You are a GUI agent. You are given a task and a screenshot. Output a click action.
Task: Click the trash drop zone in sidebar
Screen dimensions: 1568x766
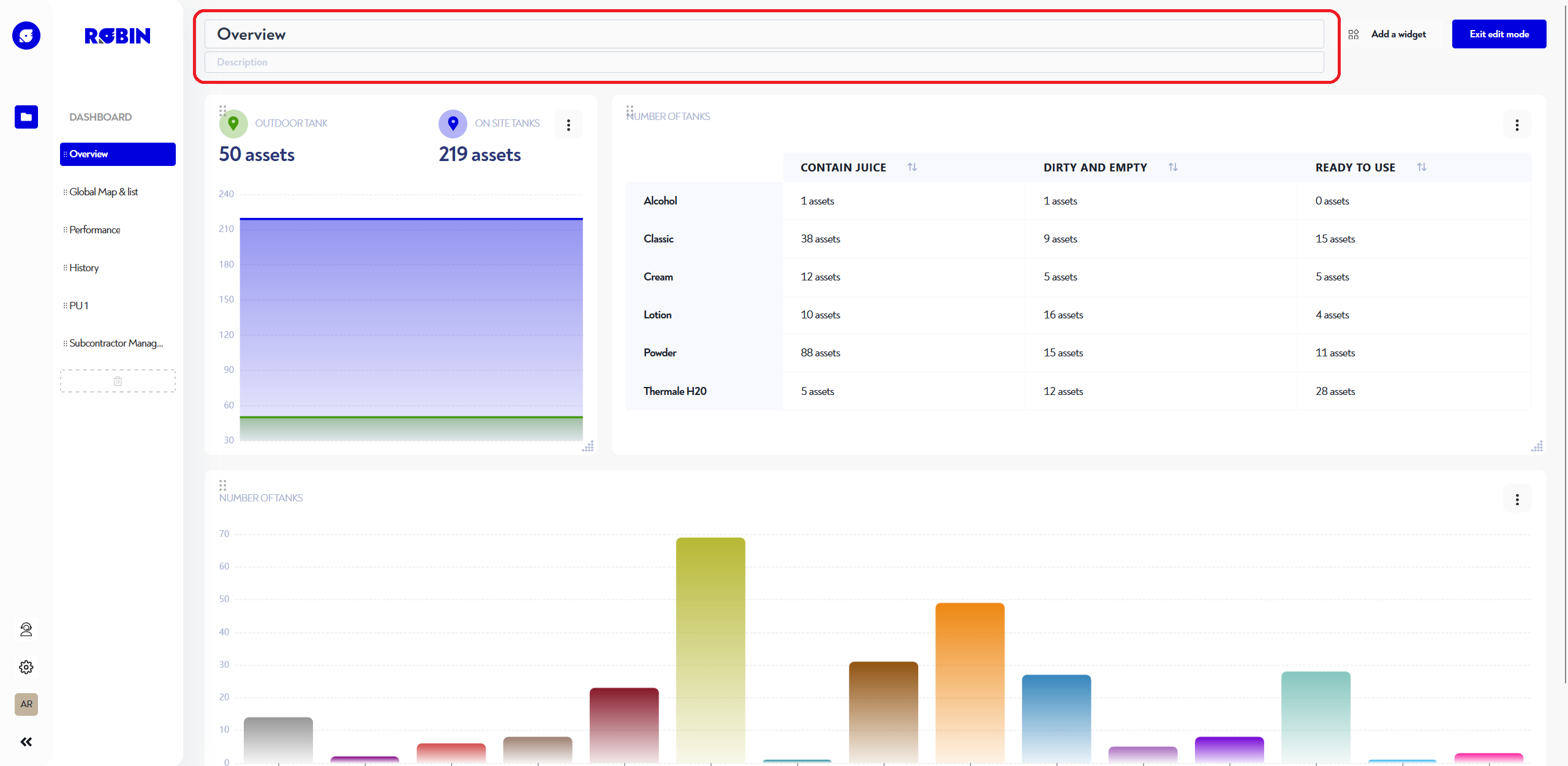pyautogui.click(x=118, y=381)
